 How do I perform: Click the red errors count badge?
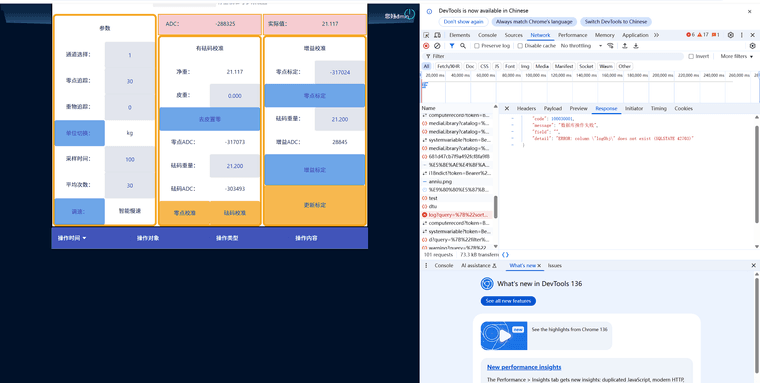(691, 35)
